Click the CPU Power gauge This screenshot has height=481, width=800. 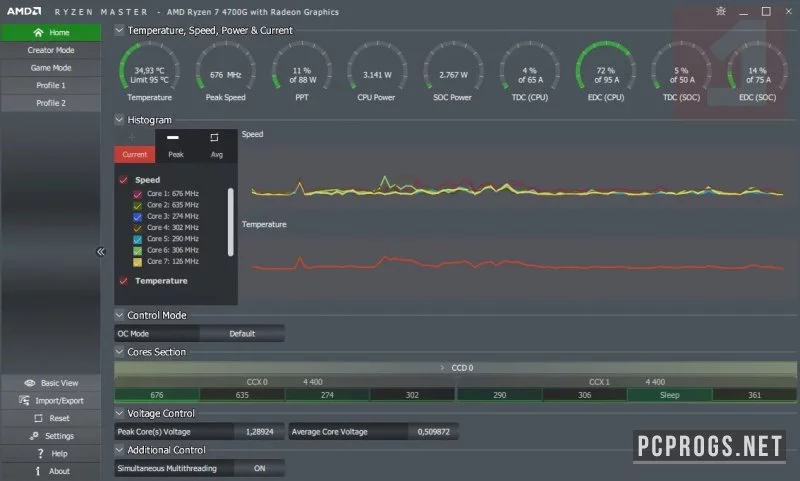pyautogui.click(x=377, y=71)
